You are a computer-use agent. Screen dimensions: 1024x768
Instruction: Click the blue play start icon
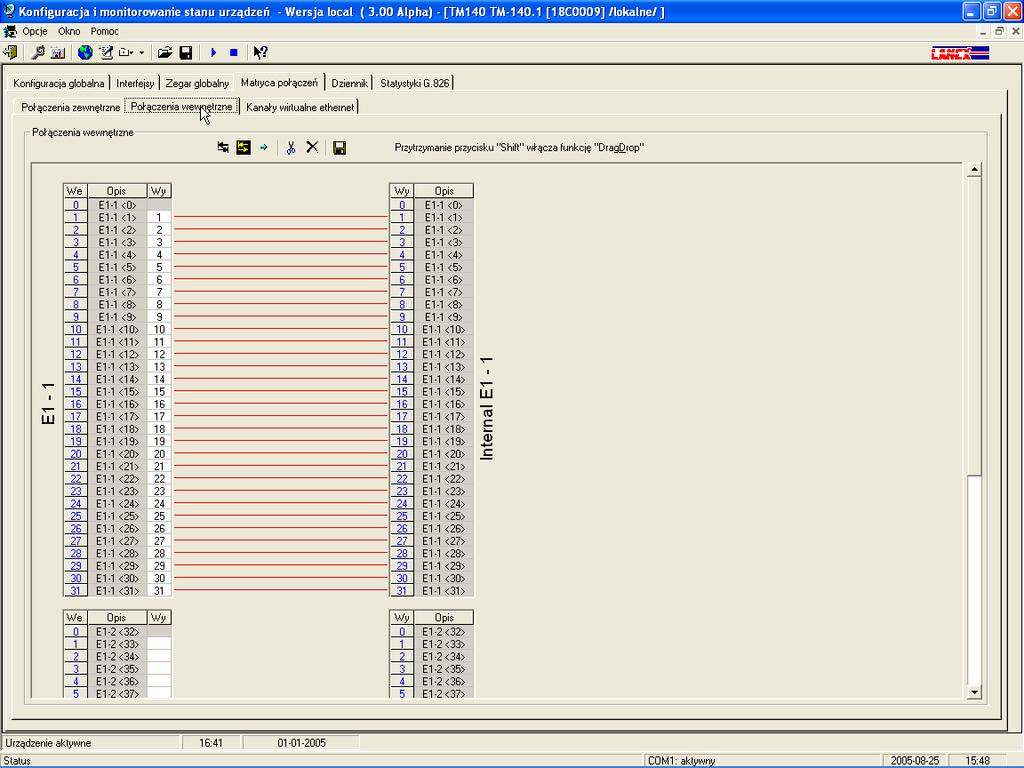[x=213, y=52]
